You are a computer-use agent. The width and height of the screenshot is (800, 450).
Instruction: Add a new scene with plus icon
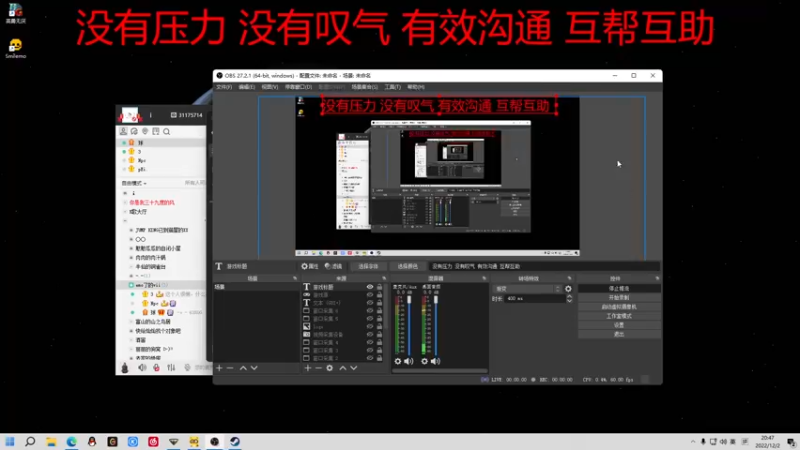(219, 368)
